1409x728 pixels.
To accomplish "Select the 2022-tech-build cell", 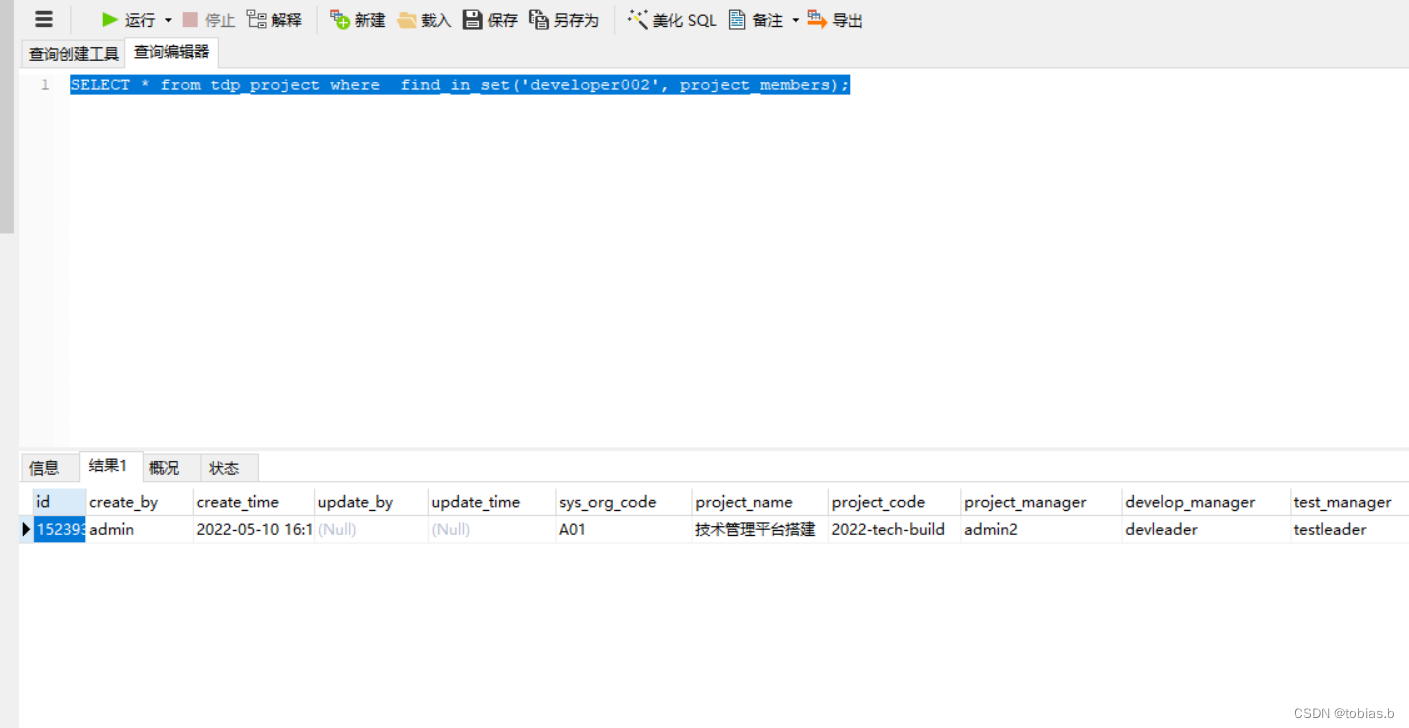I will [x=894, y=529].
